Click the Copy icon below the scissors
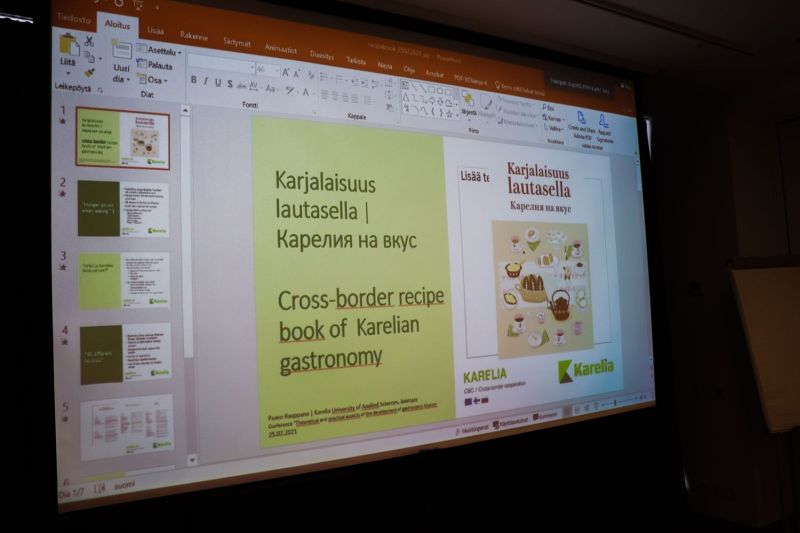Screen dimensions: 800x533 pyautogui.click(x=90, y=57)
